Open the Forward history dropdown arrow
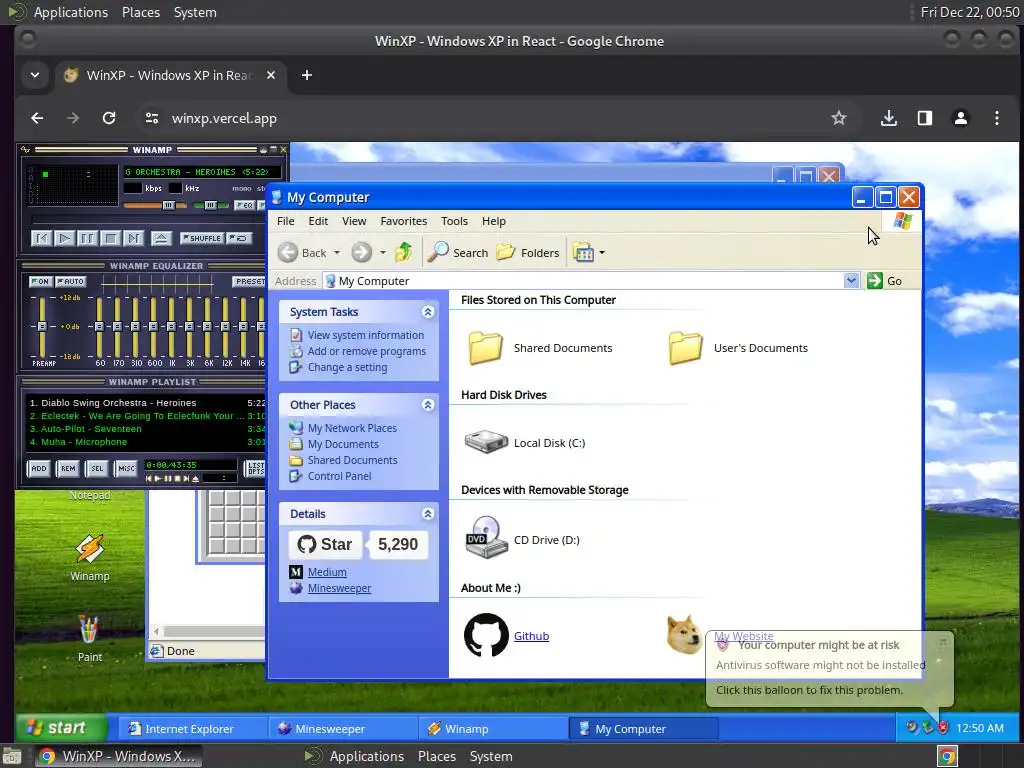This screenshot has width=1024, height=768. tap(383, 253)
